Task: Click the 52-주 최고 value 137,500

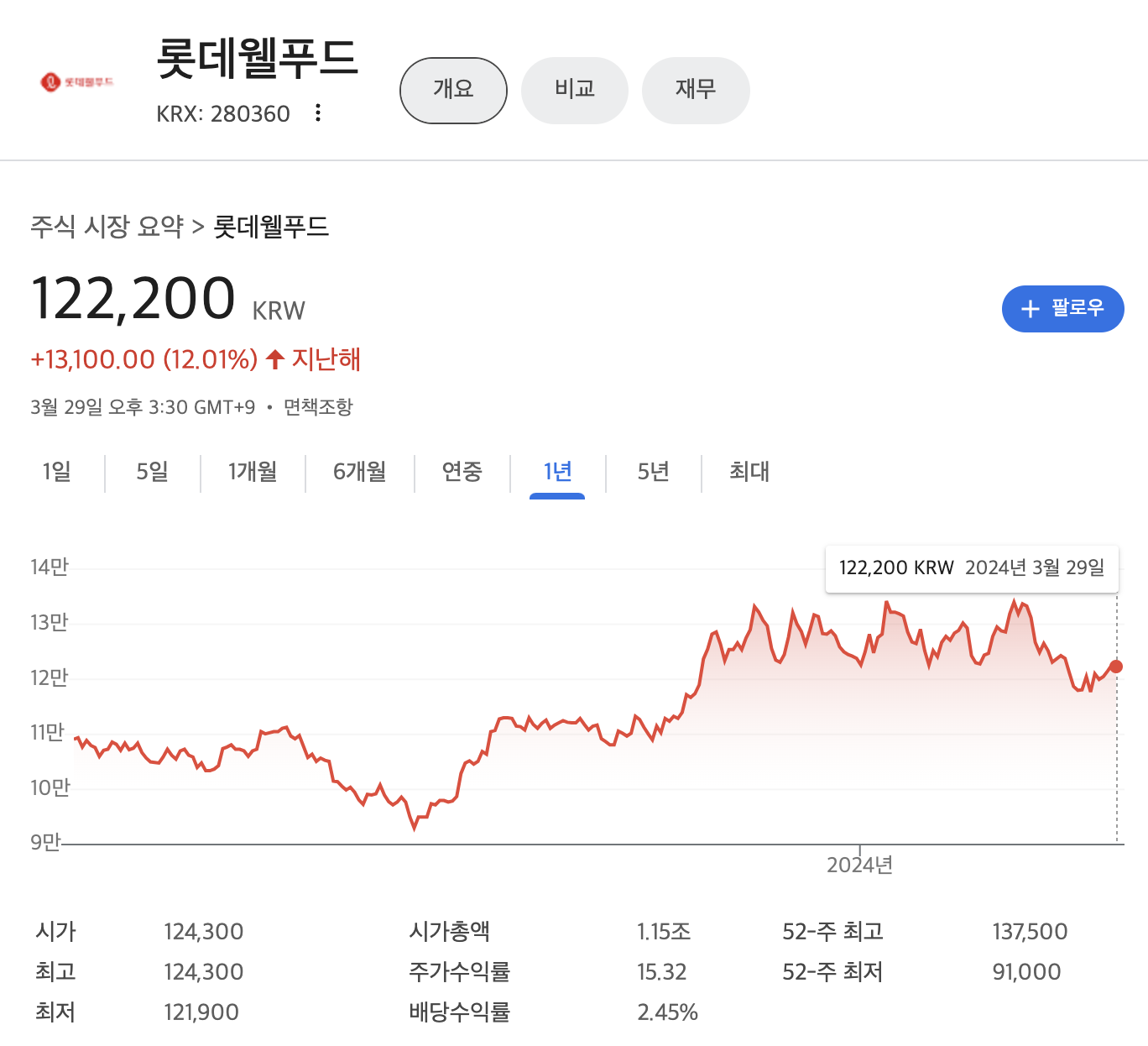Action: 1030,931
